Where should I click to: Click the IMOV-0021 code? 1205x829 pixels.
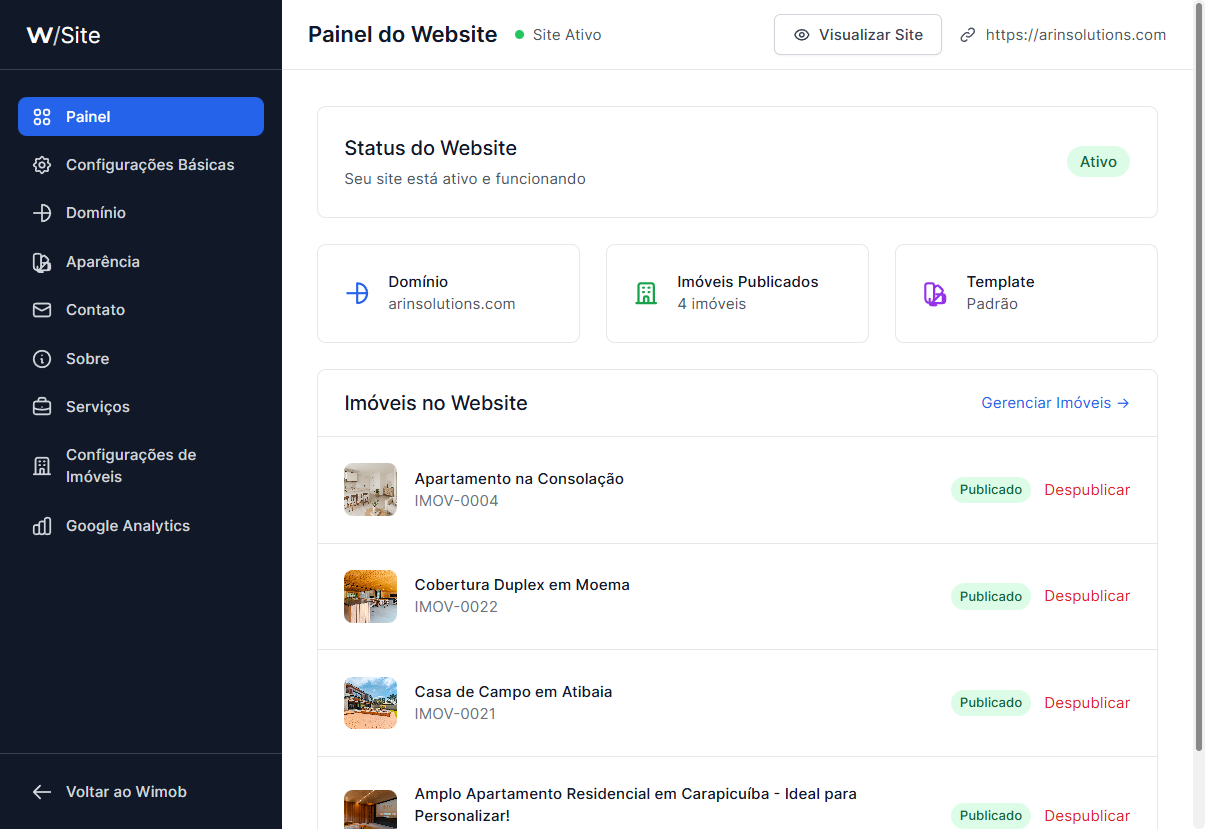tap(455, 714)
